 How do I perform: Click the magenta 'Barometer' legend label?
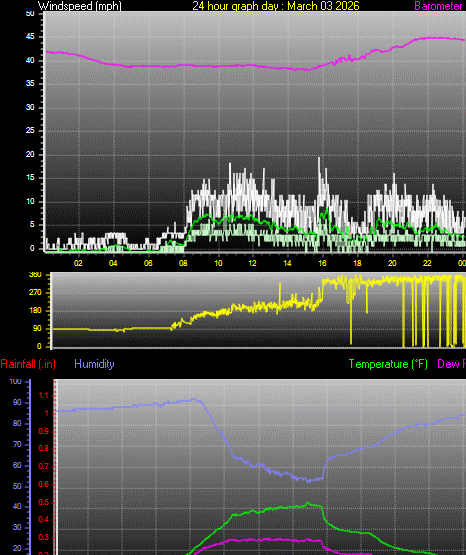tap(438, 6)
